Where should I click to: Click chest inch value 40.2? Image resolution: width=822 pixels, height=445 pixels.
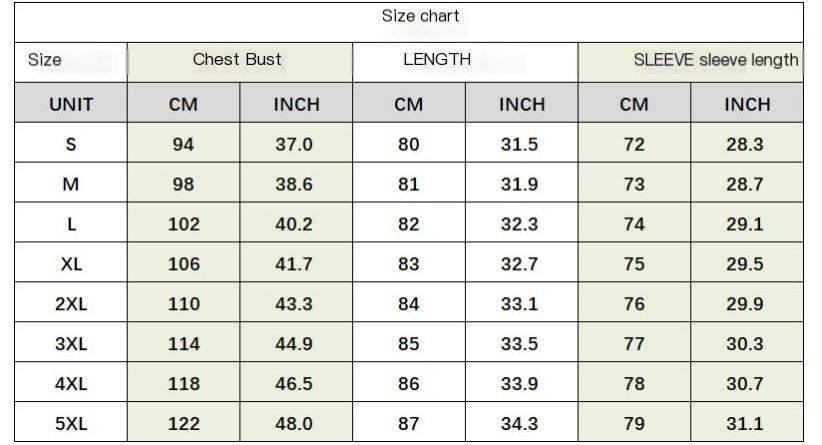pyautogui.click(x=294, y=224)
